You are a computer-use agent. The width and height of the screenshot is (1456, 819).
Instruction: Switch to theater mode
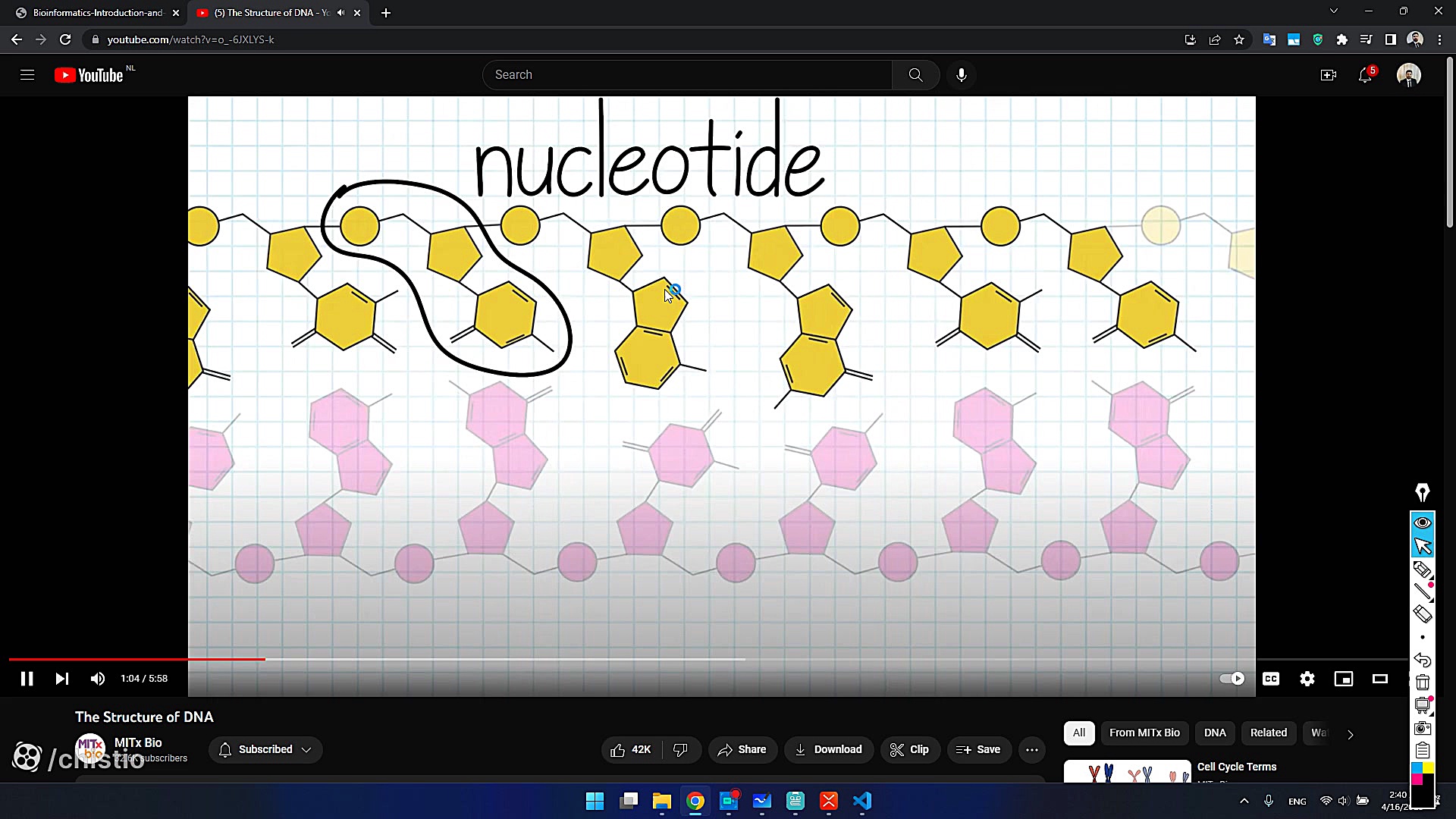point(1380,679)
